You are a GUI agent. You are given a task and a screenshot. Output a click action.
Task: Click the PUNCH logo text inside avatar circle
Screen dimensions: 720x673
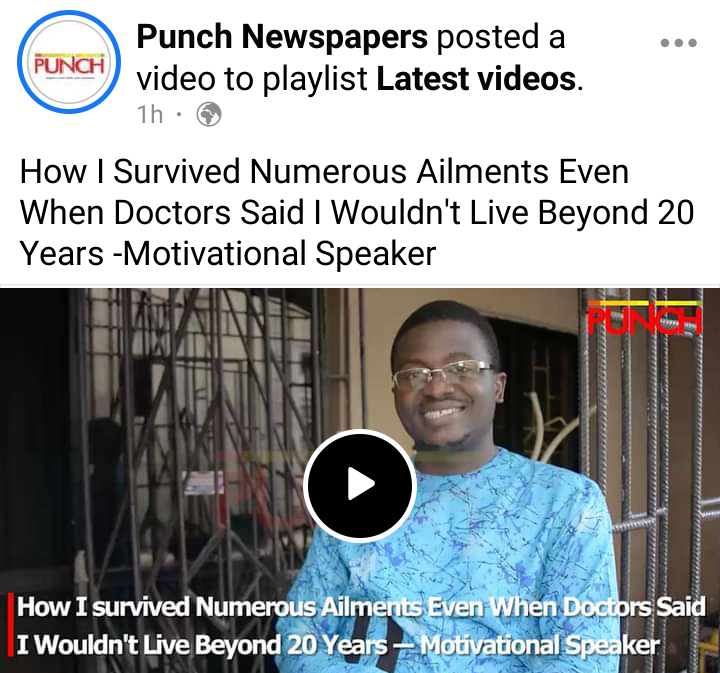69,65
